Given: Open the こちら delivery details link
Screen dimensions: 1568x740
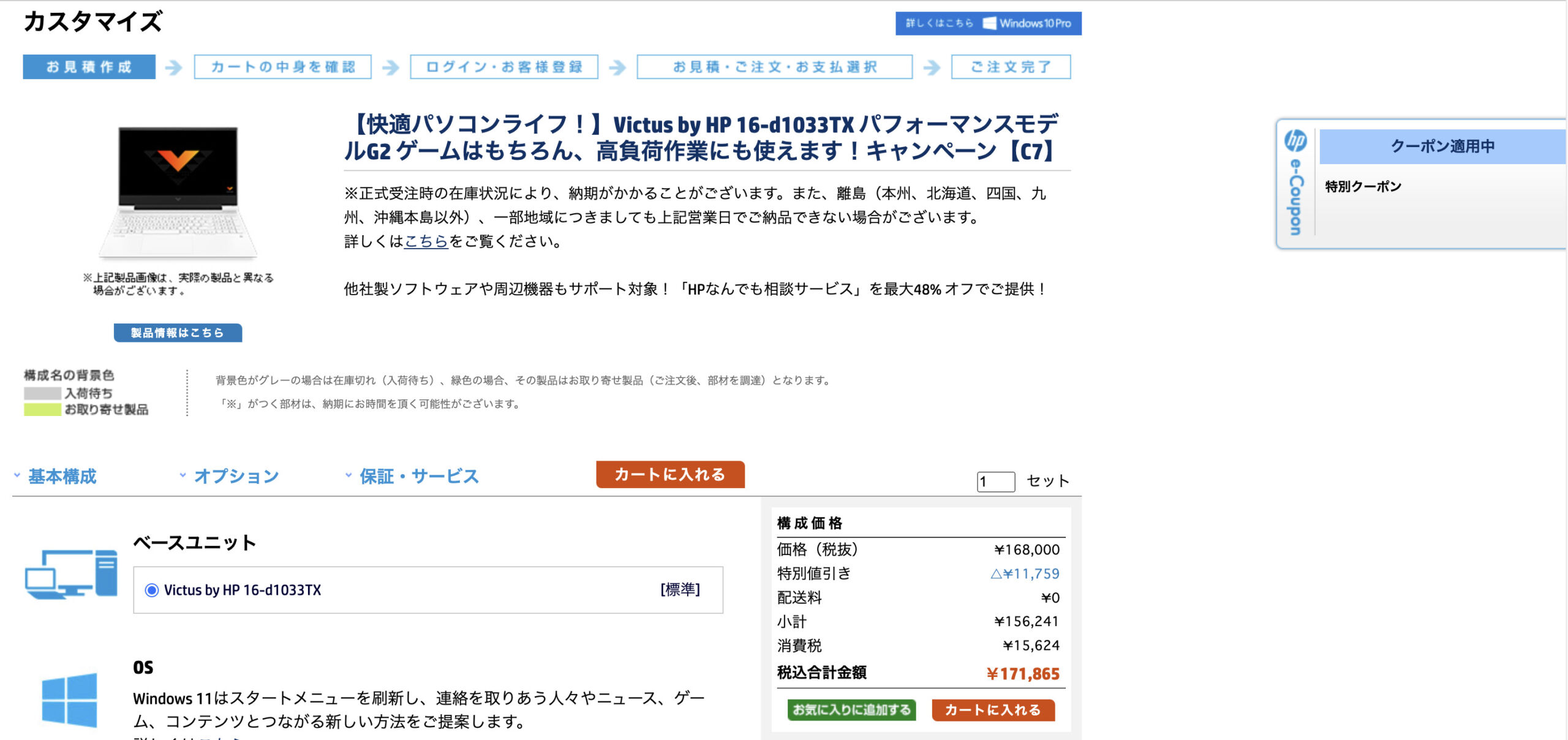Looking at the screenshot, I should point(426,241).
